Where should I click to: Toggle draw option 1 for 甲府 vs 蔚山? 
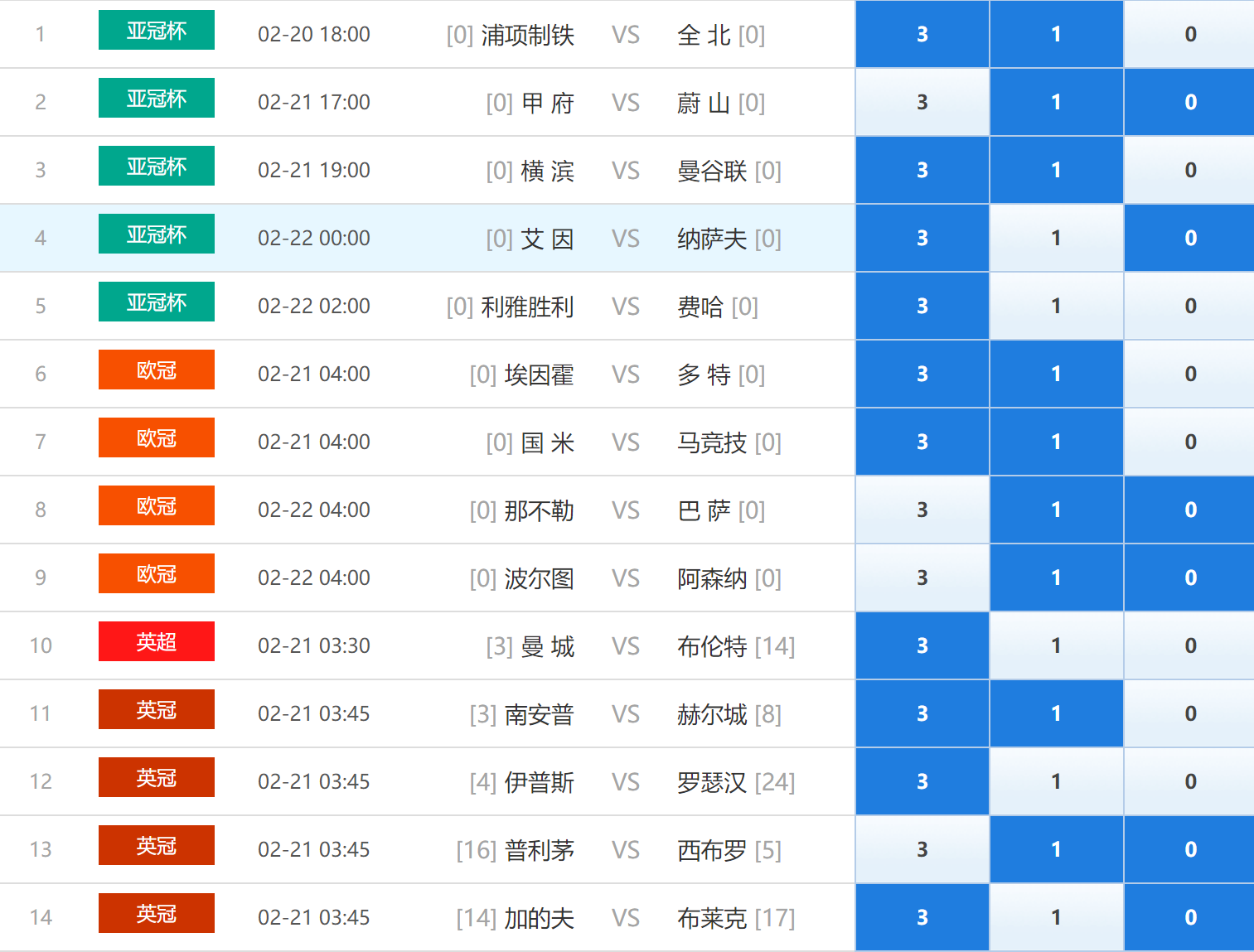click(x=1057, y=102)
